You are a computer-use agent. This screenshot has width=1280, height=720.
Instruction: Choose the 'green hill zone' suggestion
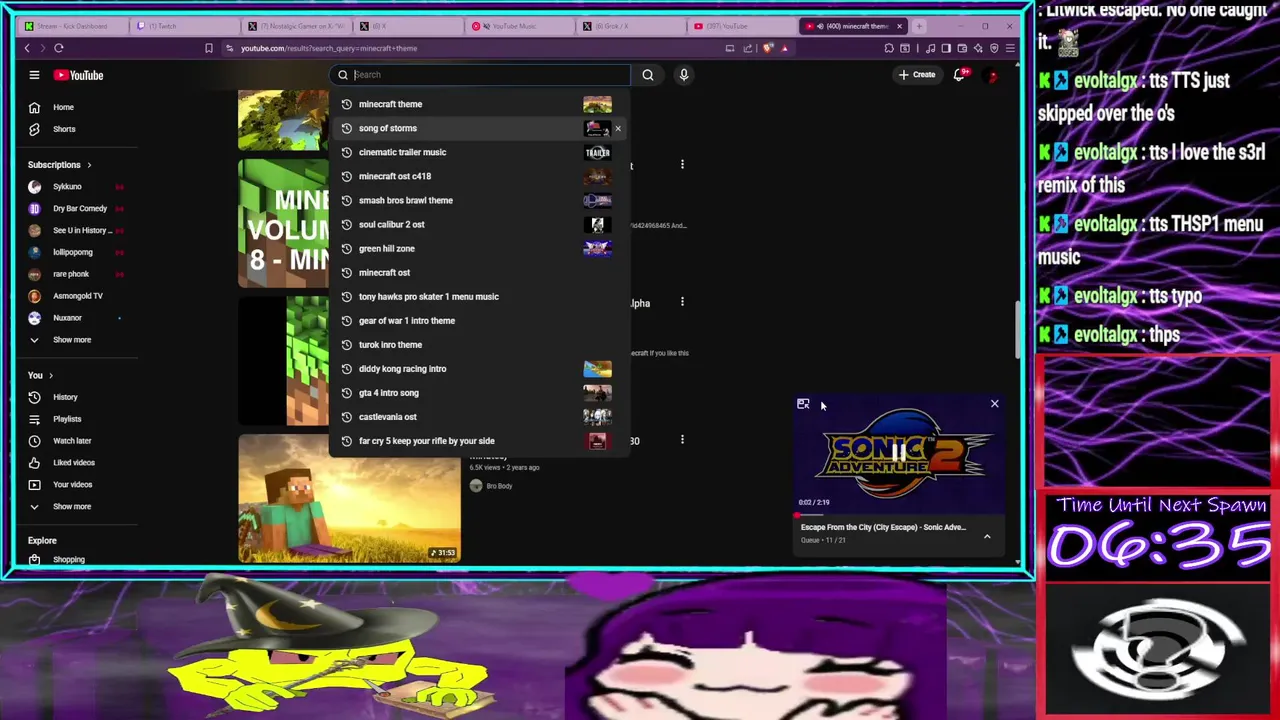[479, 248]
